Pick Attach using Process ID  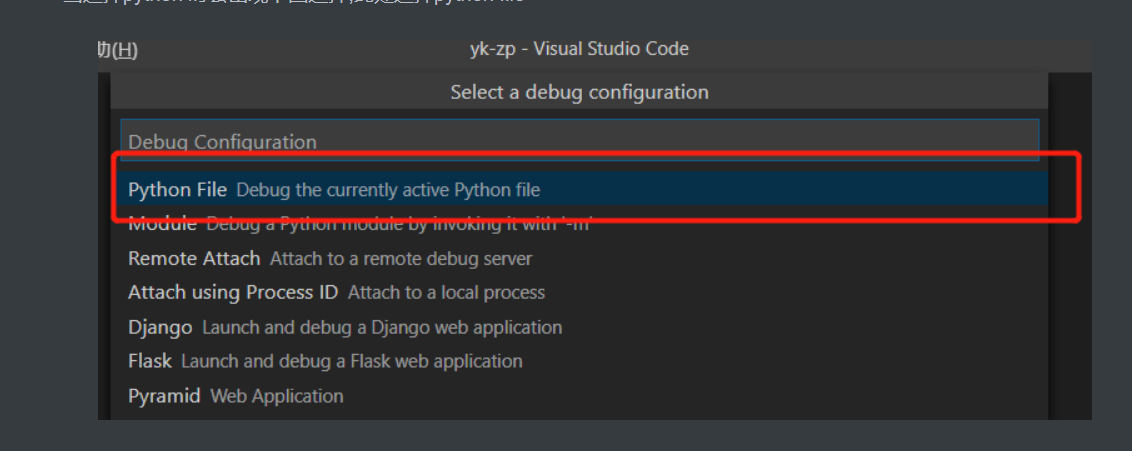pos(233,293)
